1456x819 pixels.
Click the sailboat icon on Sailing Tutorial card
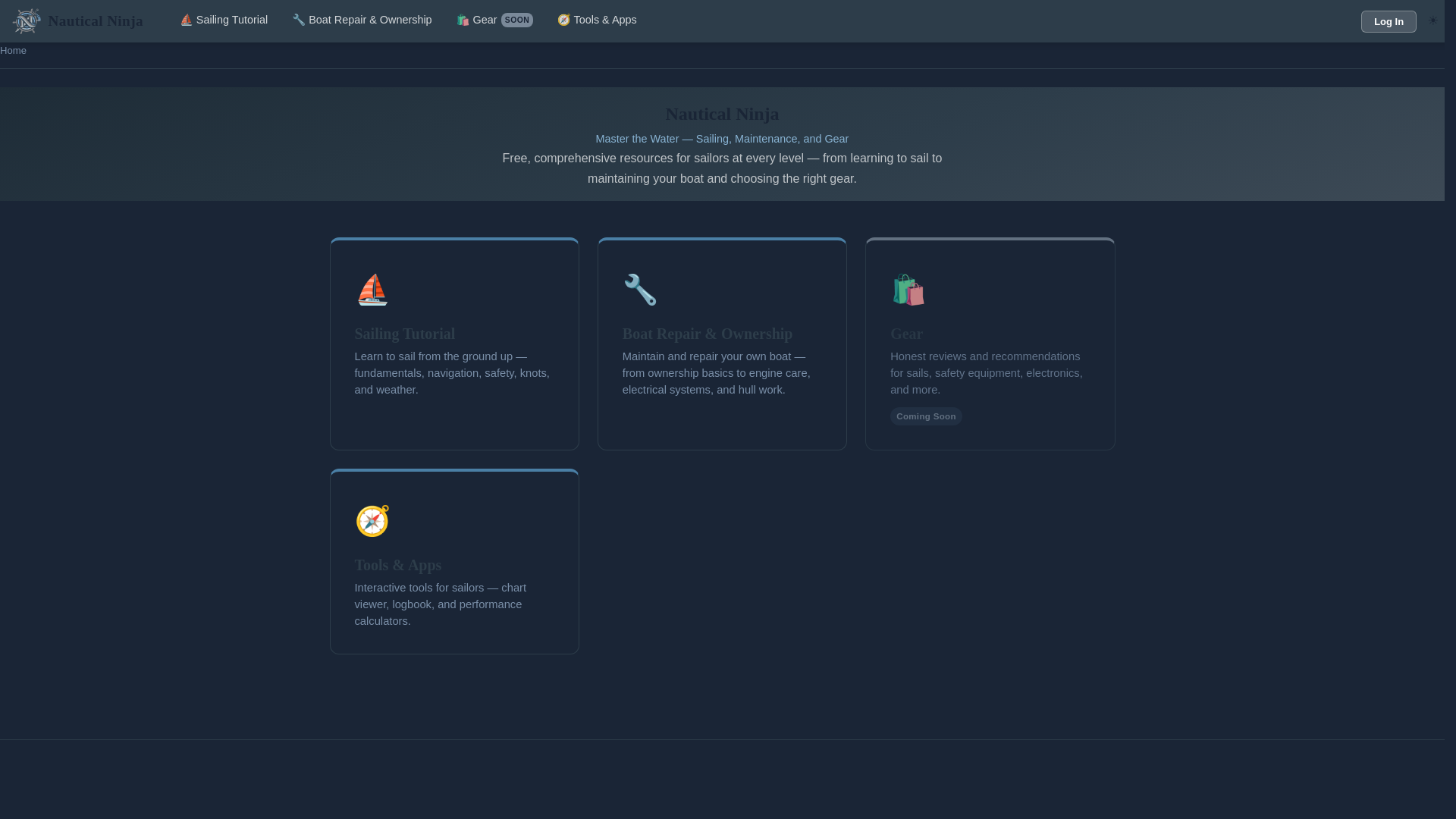372,290
